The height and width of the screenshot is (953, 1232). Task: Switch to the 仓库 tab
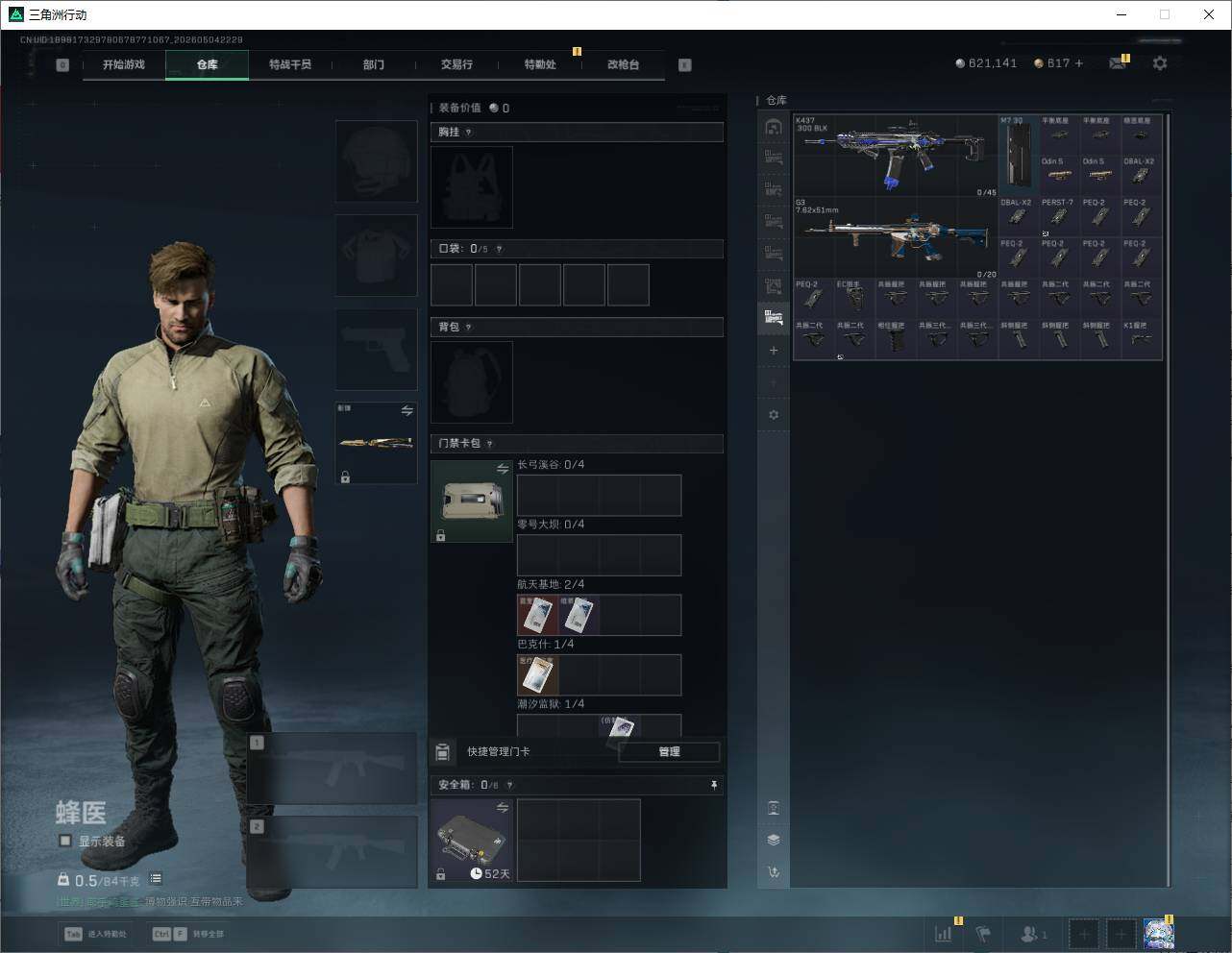[208, 64]
